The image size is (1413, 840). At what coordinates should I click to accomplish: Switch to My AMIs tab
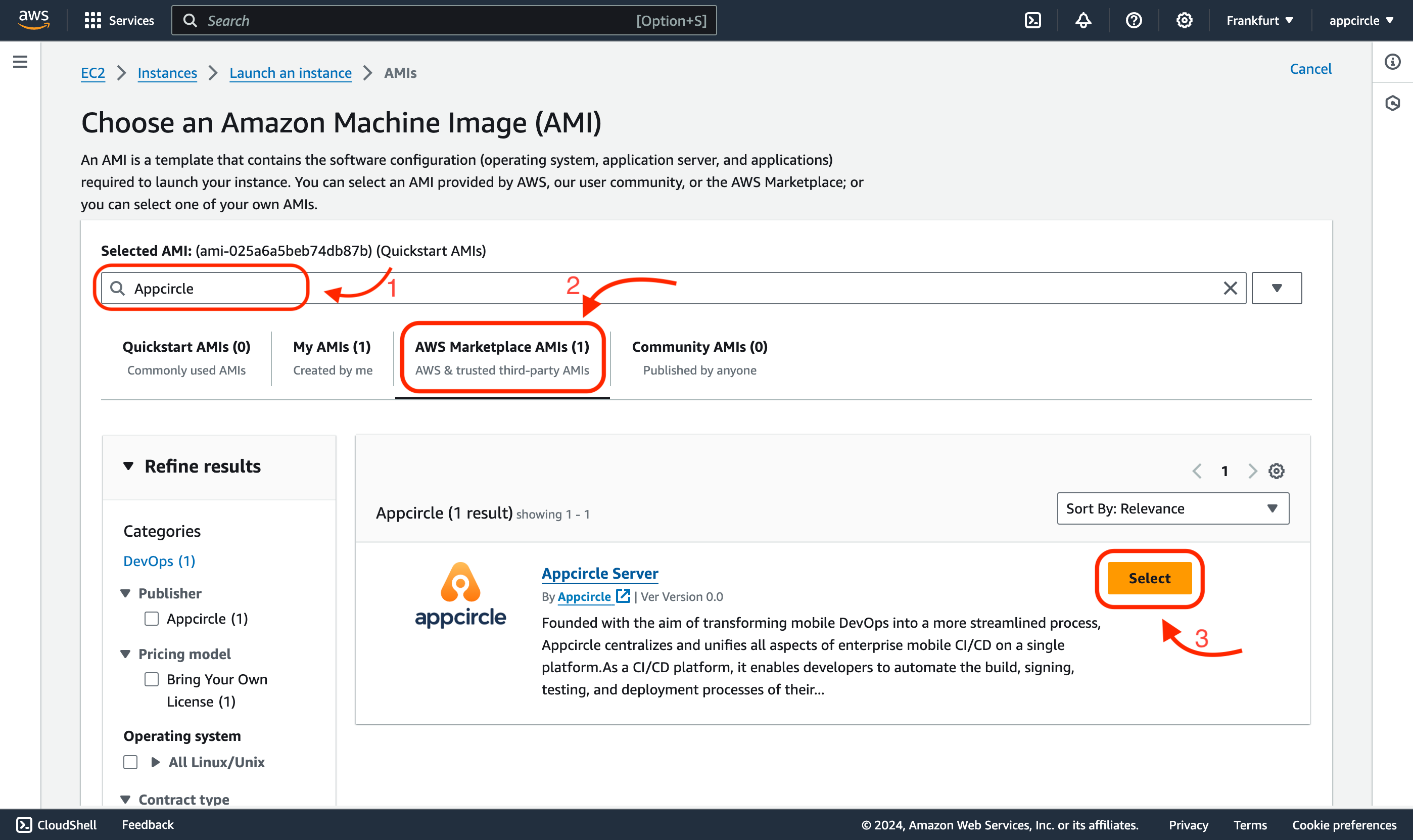tap(332, 358)
